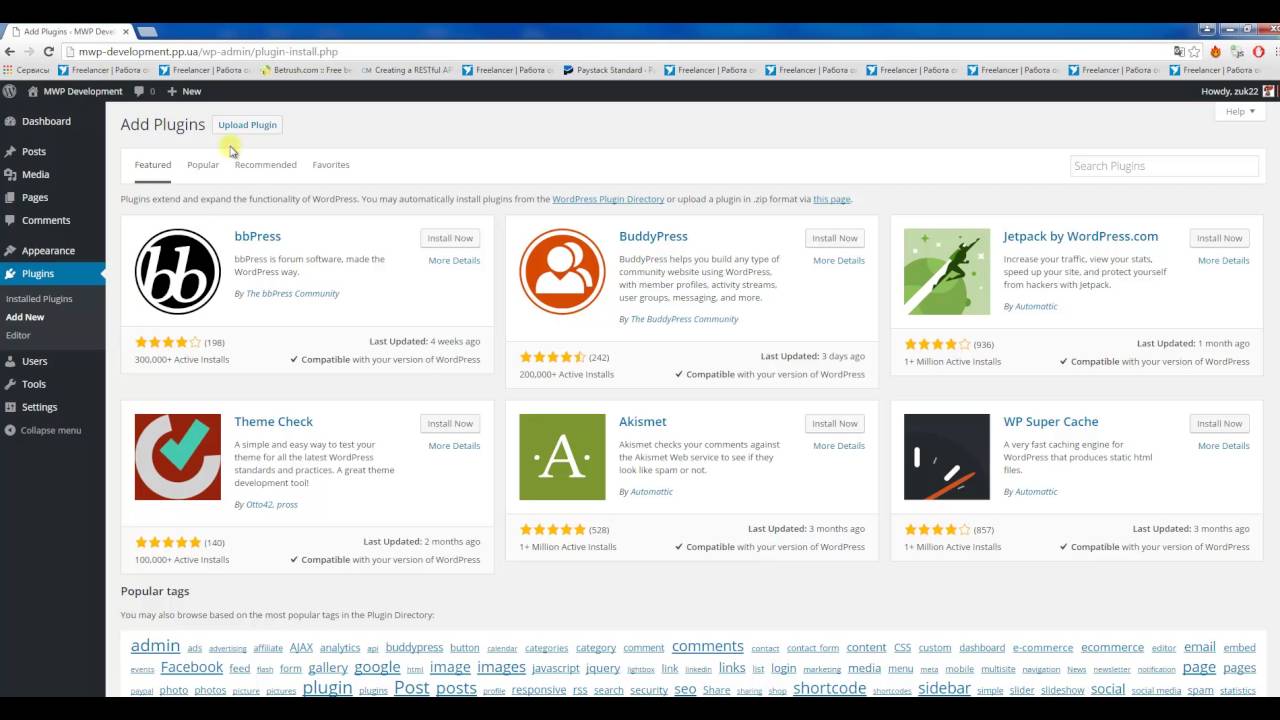Open Pages sidebar icon
The height and width of the screenshot is (720, 1280).
(x=10, y=198)
